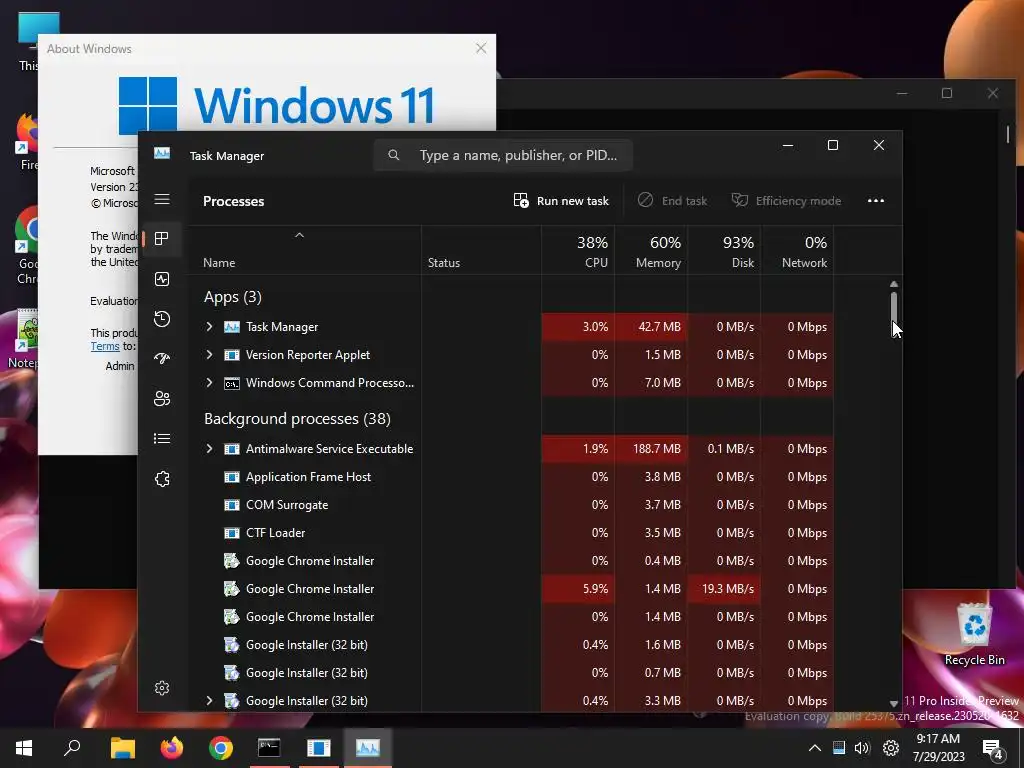This screenshot has height=768, width=1024.
Task: Expand Antimalware Service Executable row
Action: [209, 449]
